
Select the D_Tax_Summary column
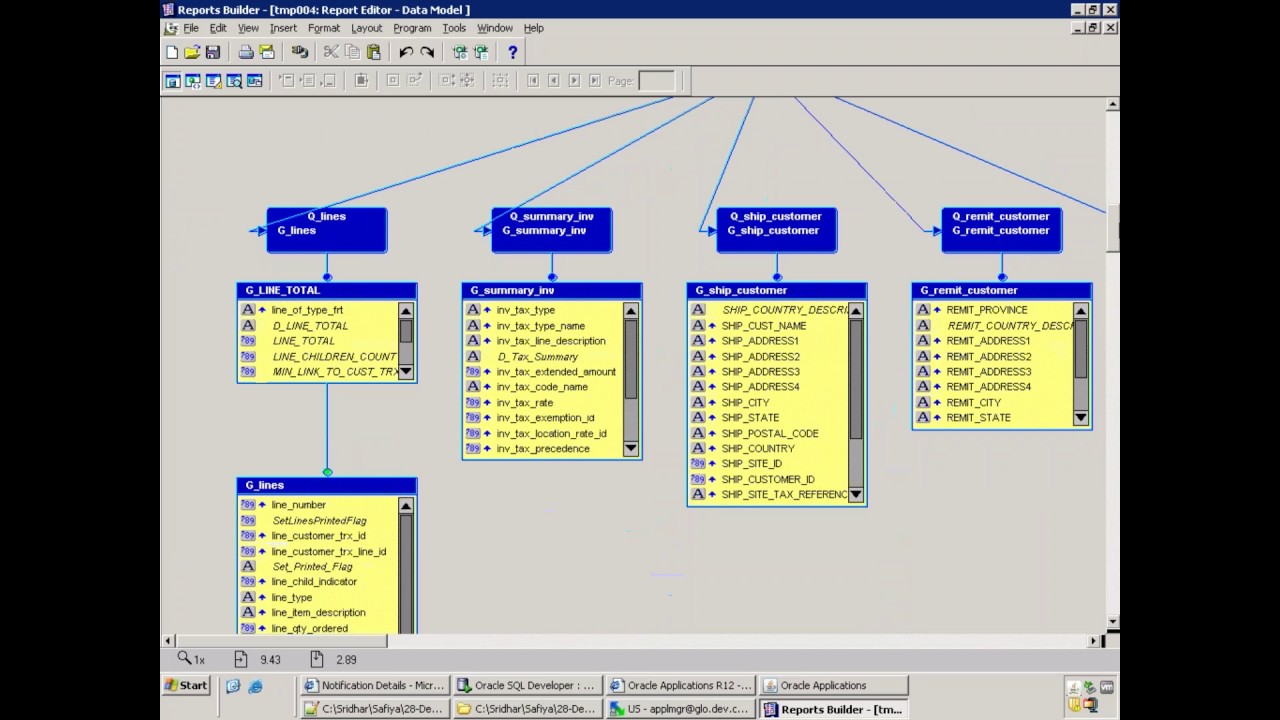[537, 356]
